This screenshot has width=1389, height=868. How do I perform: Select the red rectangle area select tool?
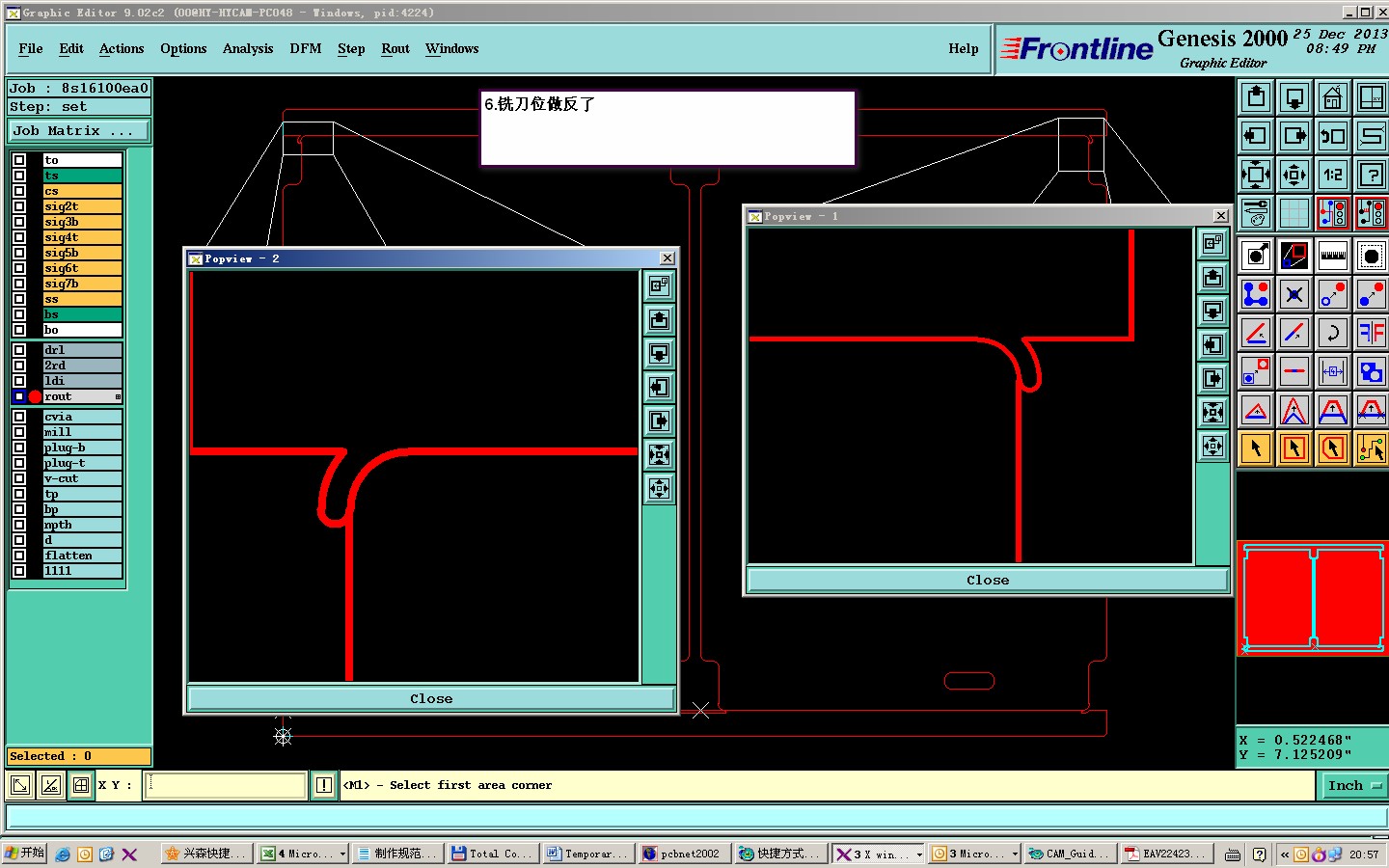pyautogui.click(x=1294, y=448)
